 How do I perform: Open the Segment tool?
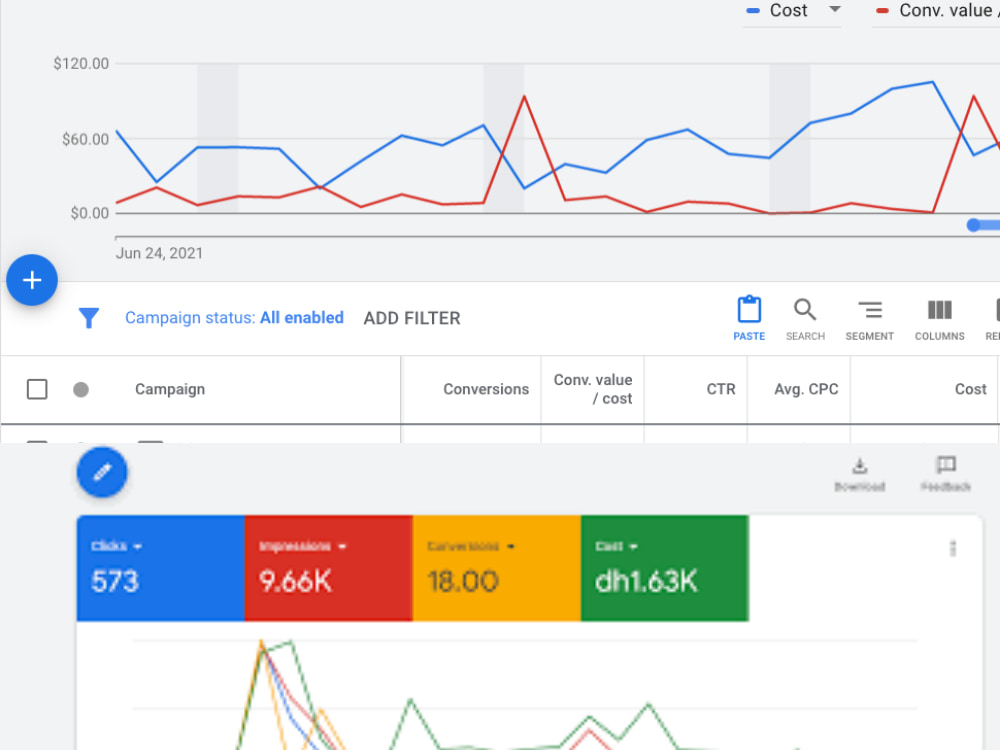[x=869, y=318]
